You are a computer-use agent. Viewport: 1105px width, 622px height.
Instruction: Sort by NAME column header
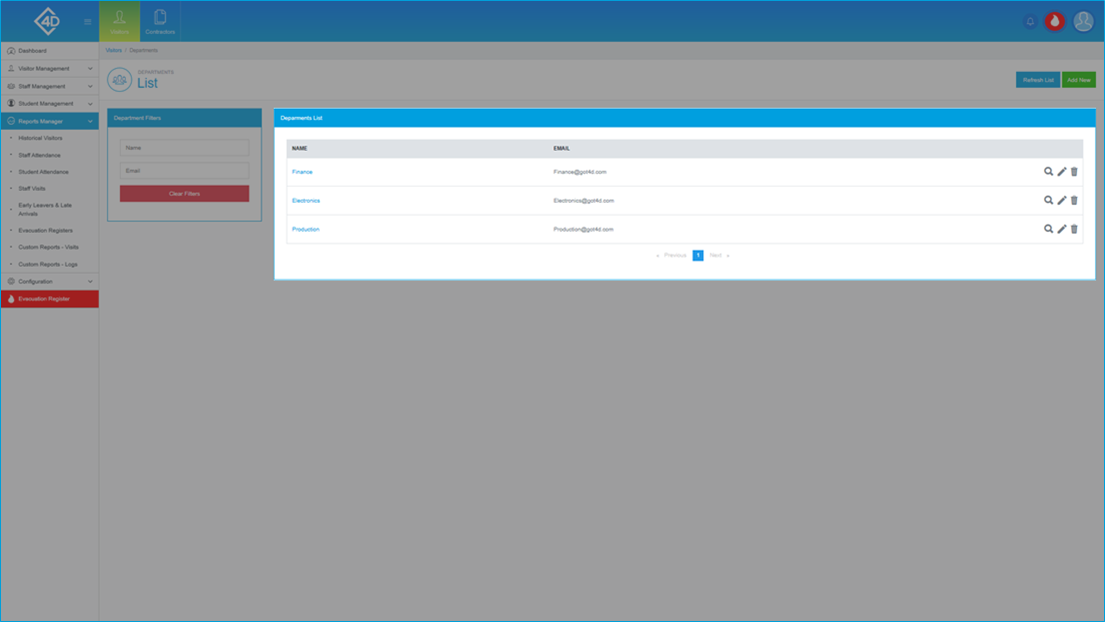[x=300, y=149]
